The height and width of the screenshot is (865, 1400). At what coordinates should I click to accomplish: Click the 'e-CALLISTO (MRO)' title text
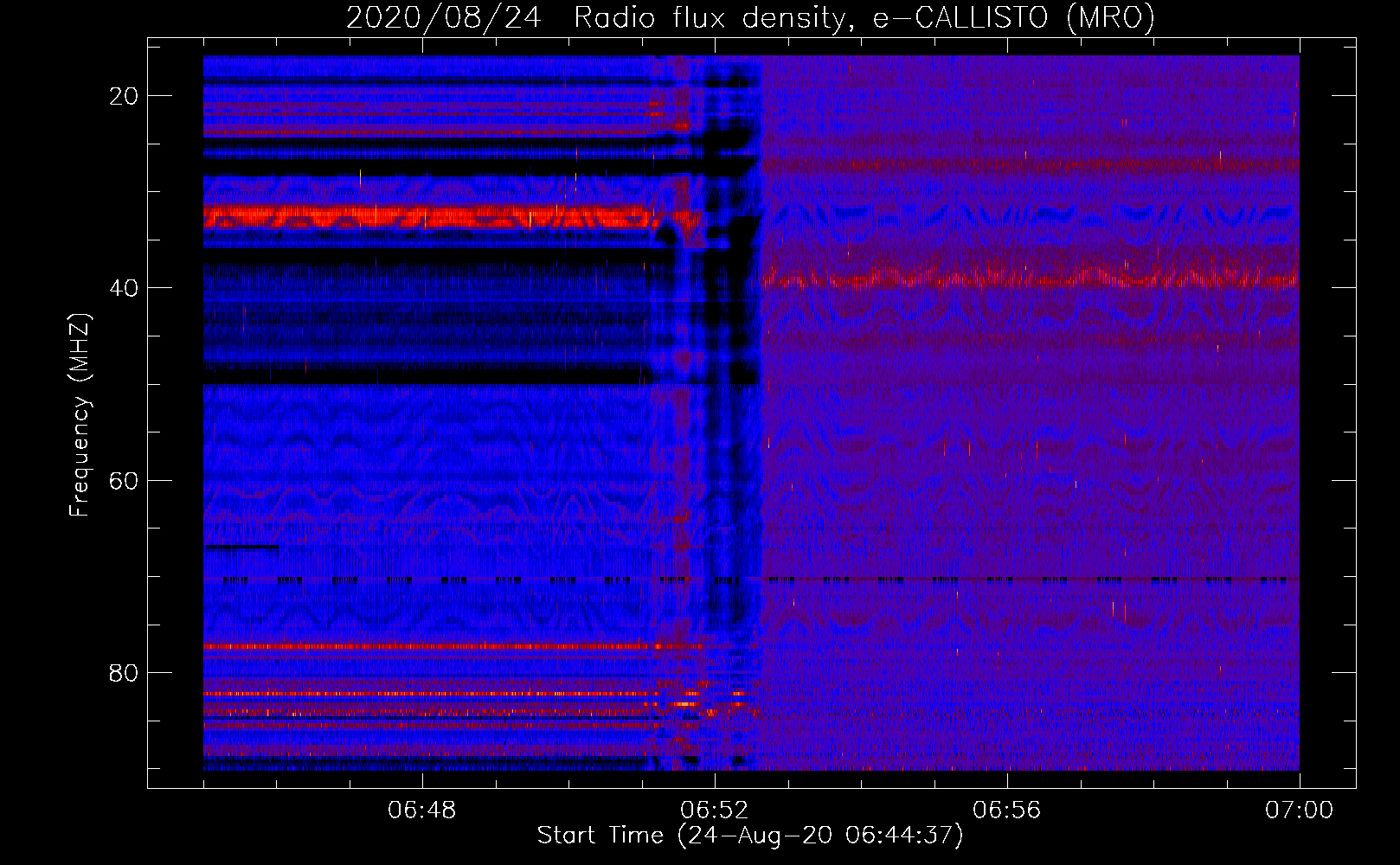(1013, 17)
